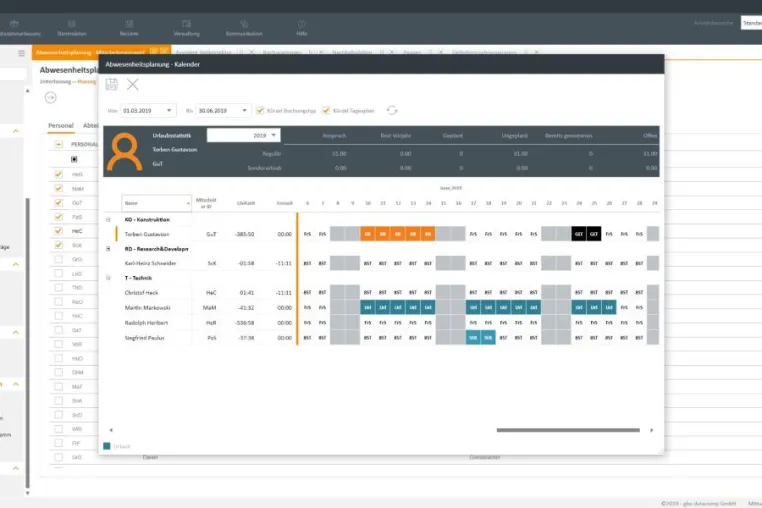The height and width of the screenshot is (508, 762).
Task: Open the Name column dropdown in the grid
Action: point(188,203)
